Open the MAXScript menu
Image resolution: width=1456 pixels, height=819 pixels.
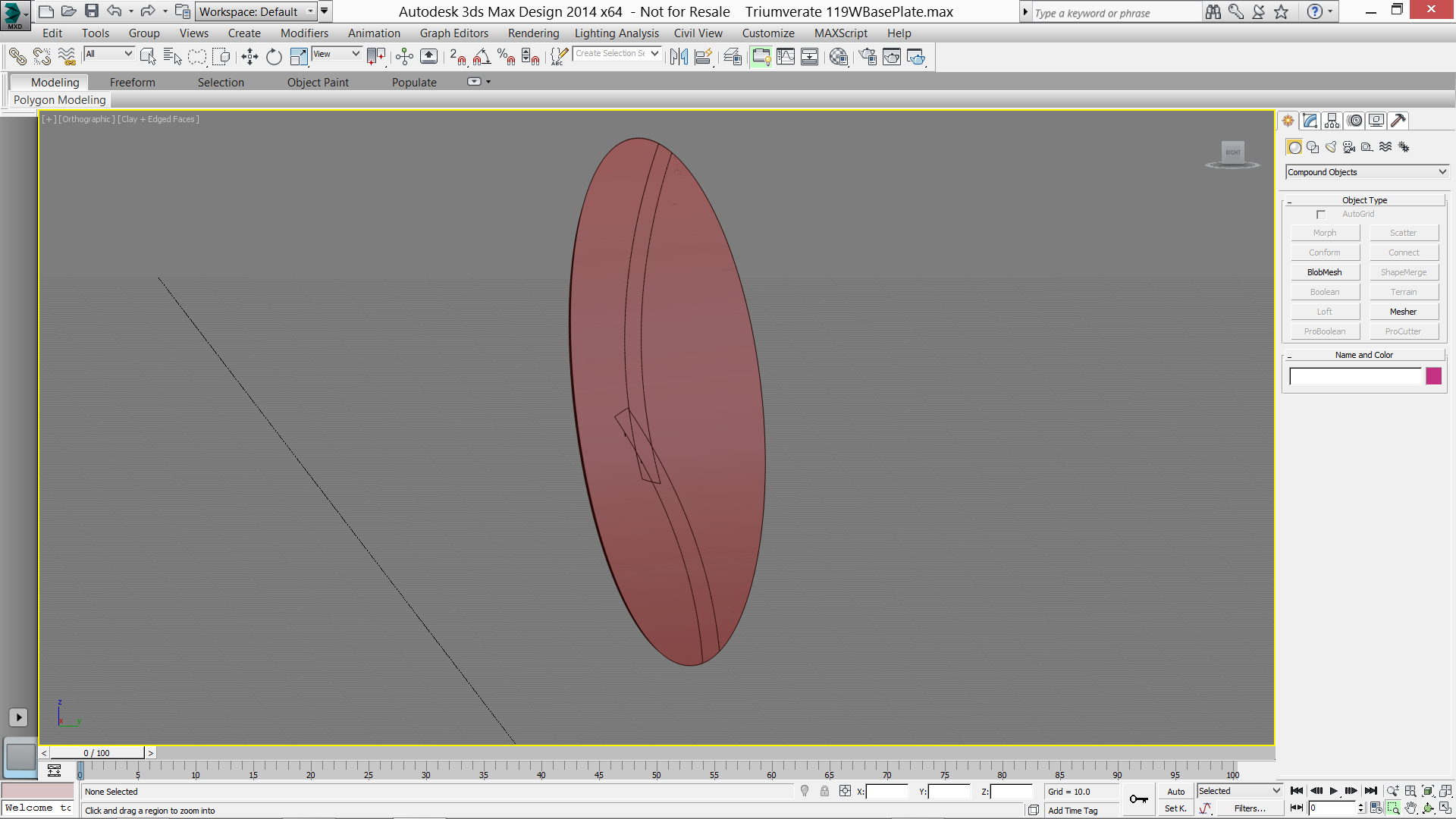840,33
